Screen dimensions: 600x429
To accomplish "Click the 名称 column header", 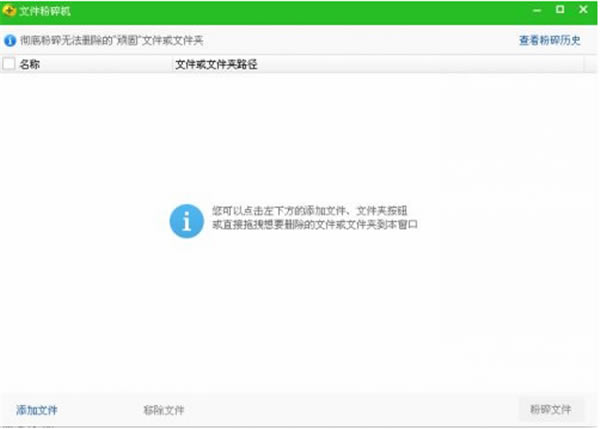I will [30, 64].
